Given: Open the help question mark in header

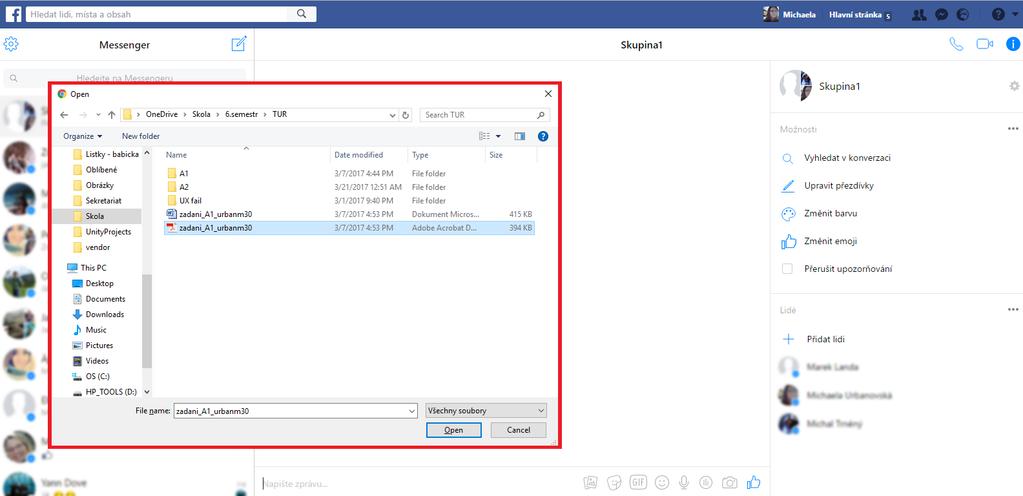Looking at the screenshot, I should point(998,14).
